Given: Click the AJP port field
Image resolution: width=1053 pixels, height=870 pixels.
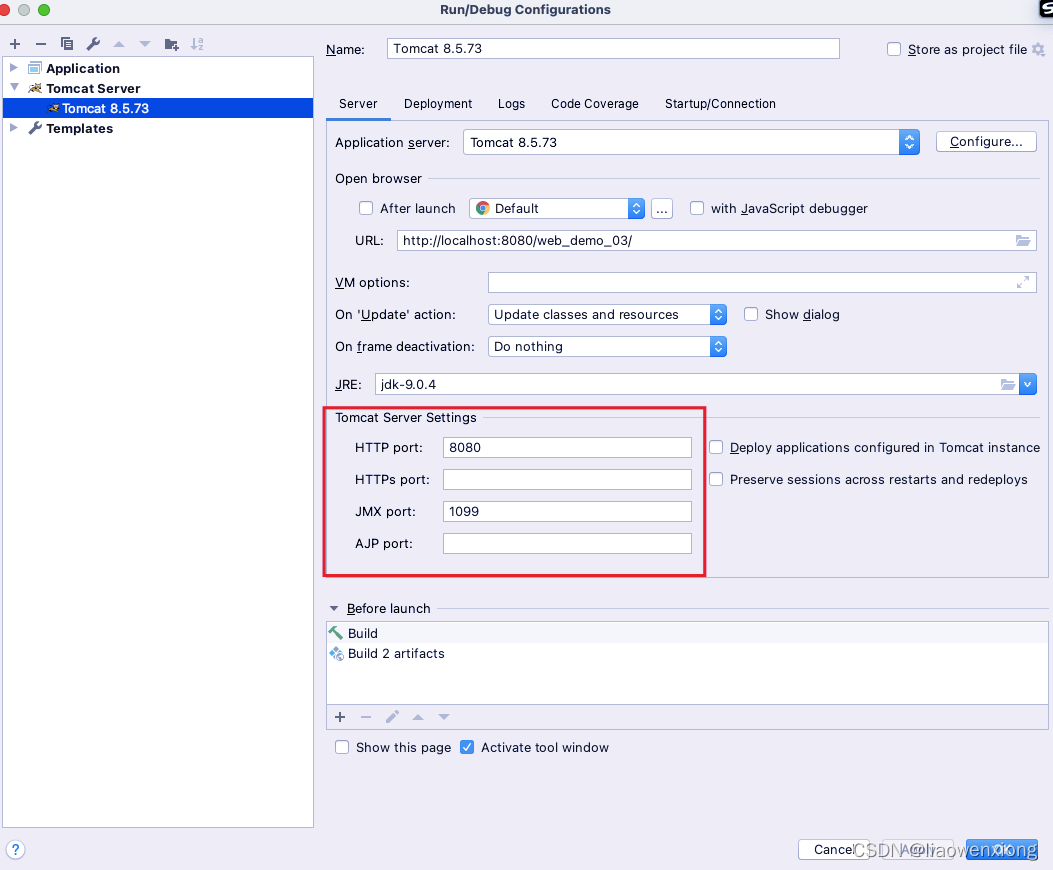Looking at the screenshot, I should pyautogui.click(x=567, y=543).
